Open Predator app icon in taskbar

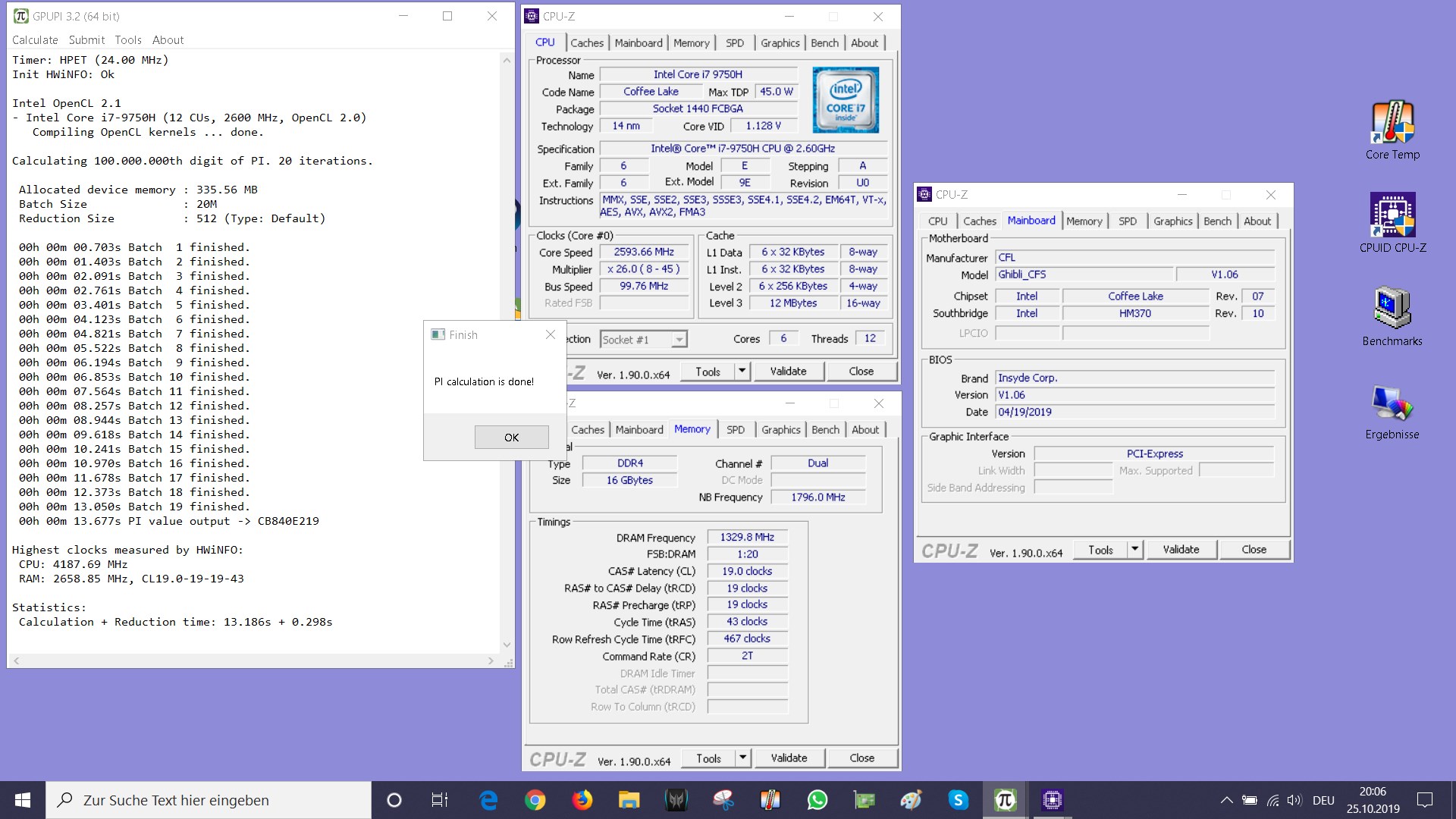676,800
